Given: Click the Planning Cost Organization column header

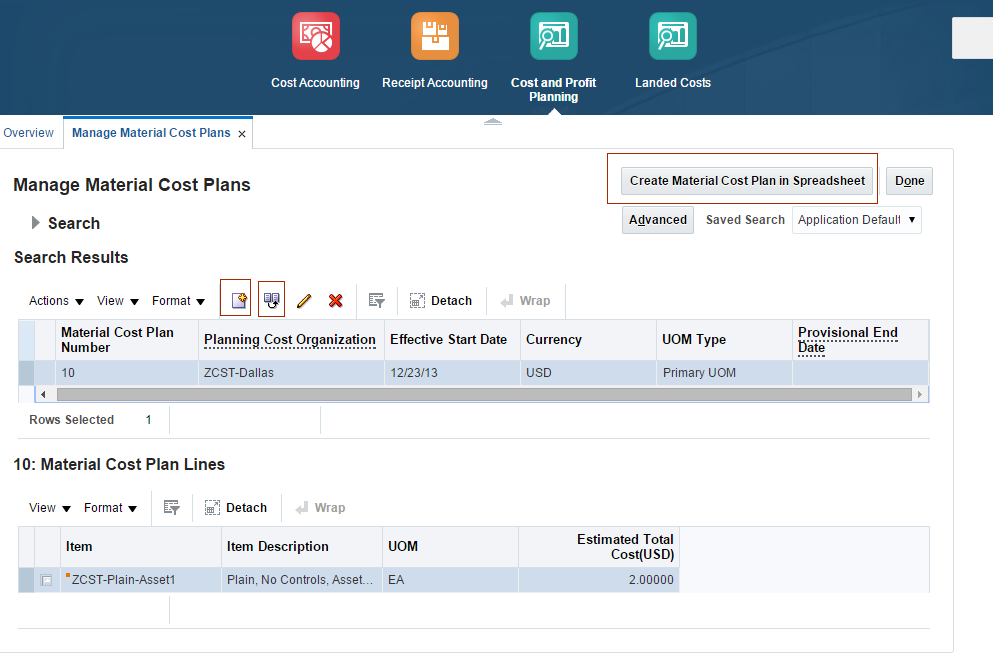Looking at the screenshot, I should coord(291,340).
